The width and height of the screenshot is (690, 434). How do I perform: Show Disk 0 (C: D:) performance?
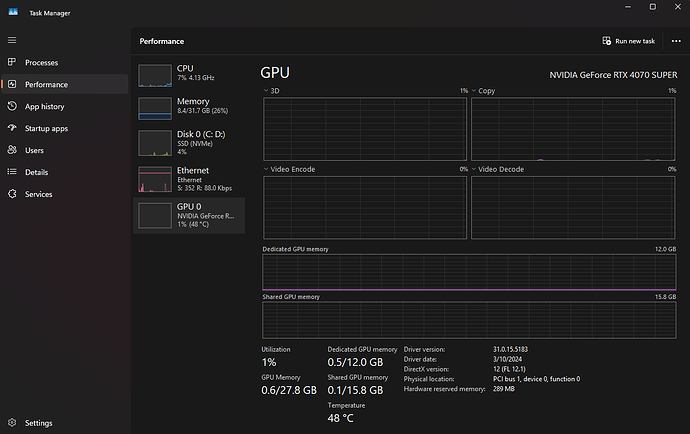pyautogui.click(x=189, y=141)
